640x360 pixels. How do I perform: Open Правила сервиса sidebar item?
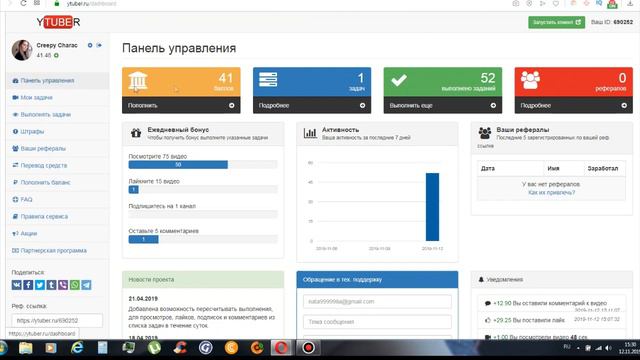58,216
